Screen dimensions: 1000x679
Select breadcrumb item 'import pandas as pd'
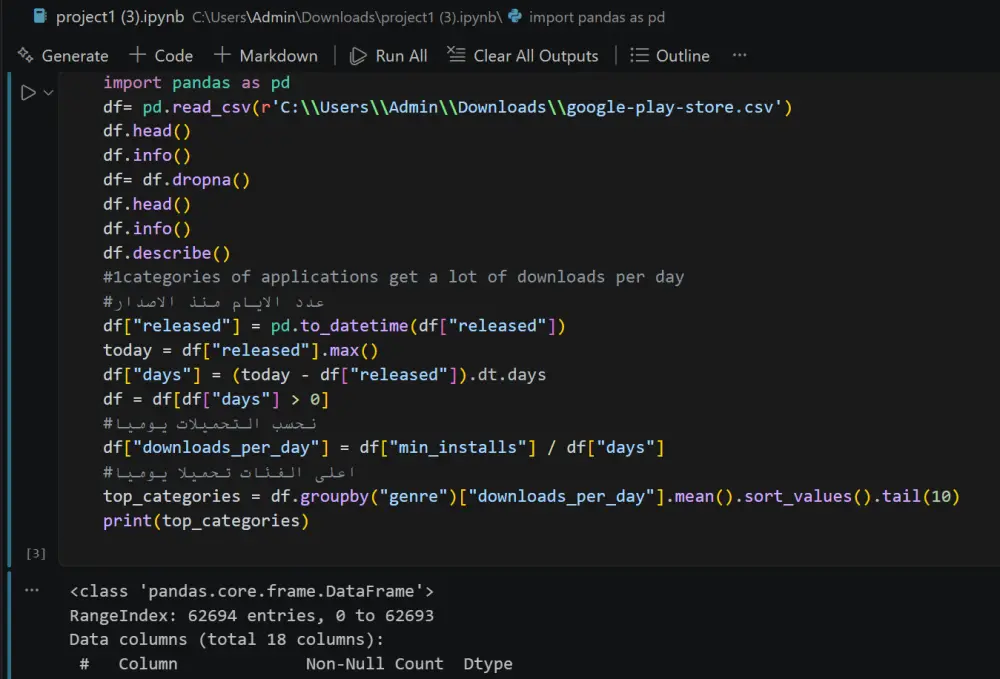pos(596,17)
